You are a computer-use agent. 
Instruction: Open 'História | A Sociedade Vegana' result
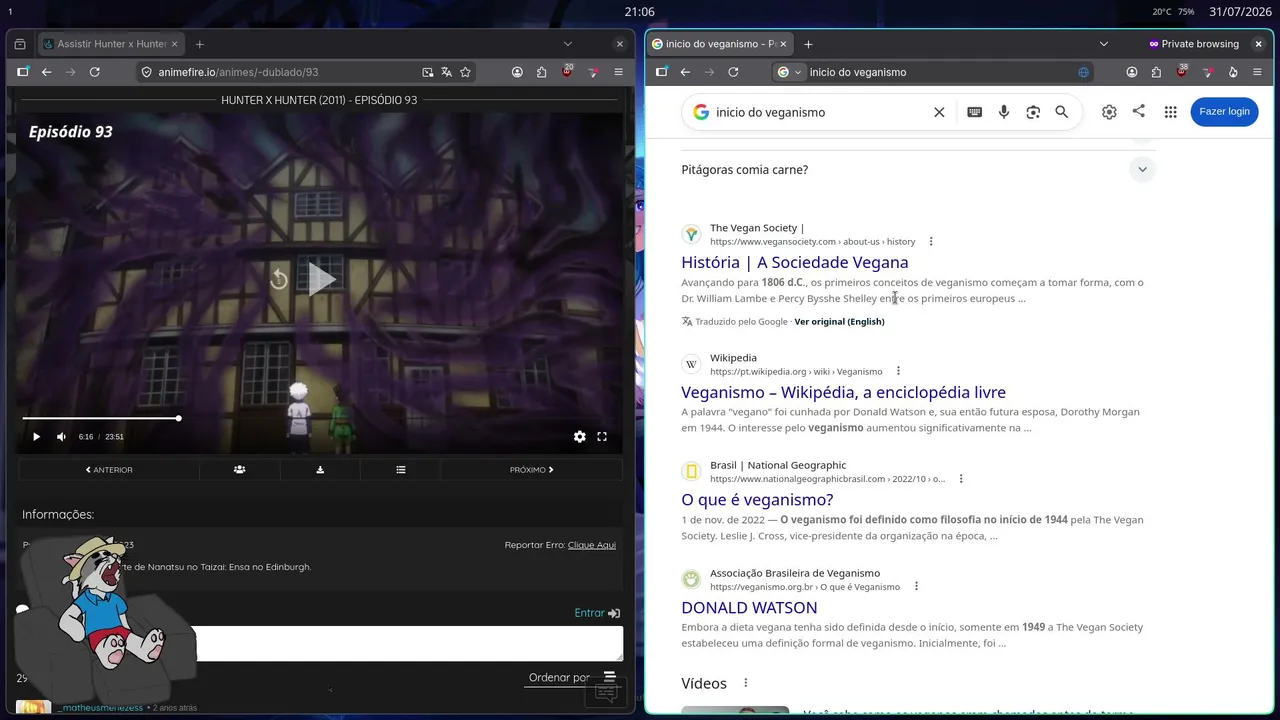[x=795, y=262]
